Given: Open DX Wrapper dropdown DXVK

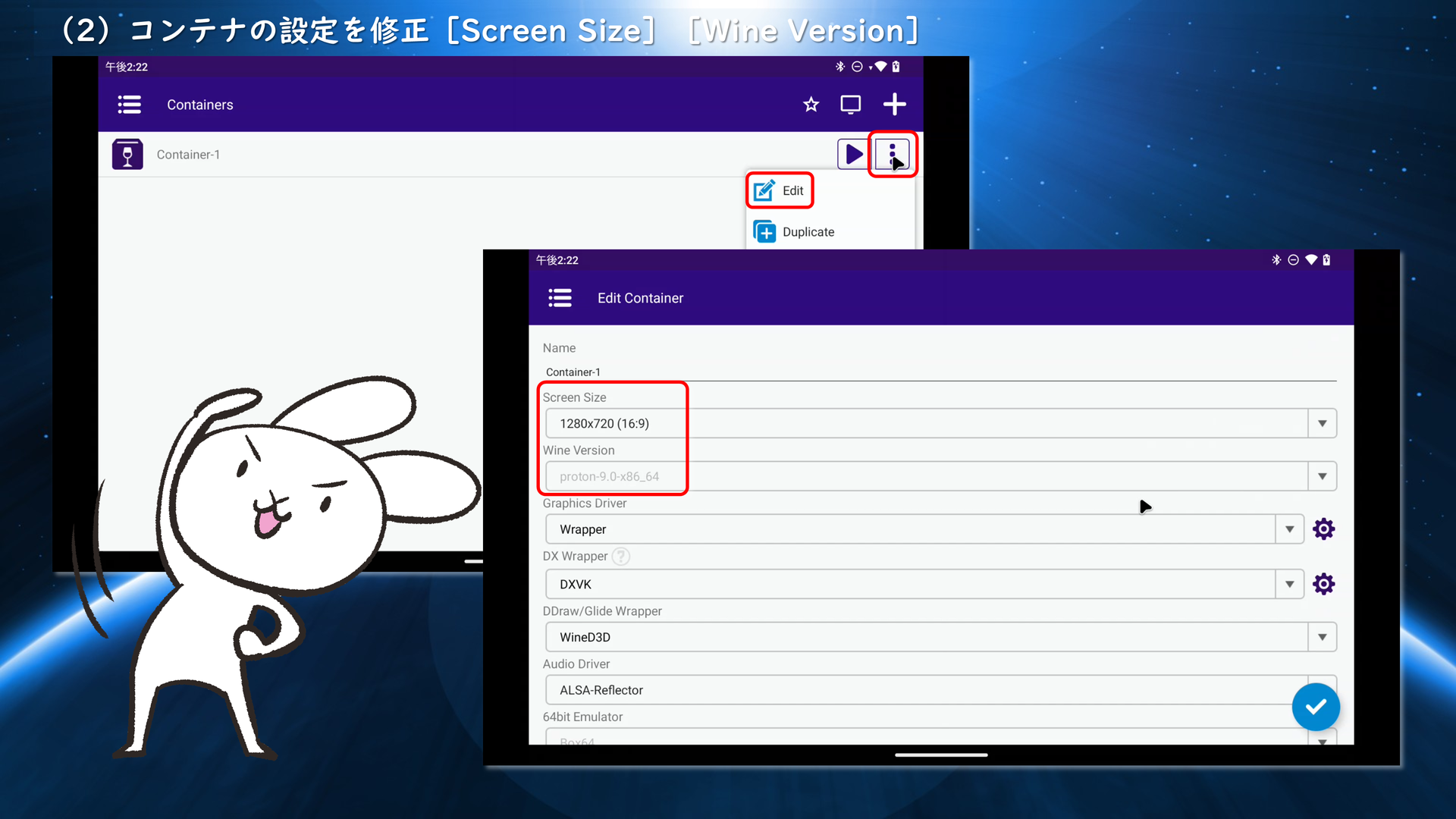Looking at the screenshot, I should [x=924, y=584].
